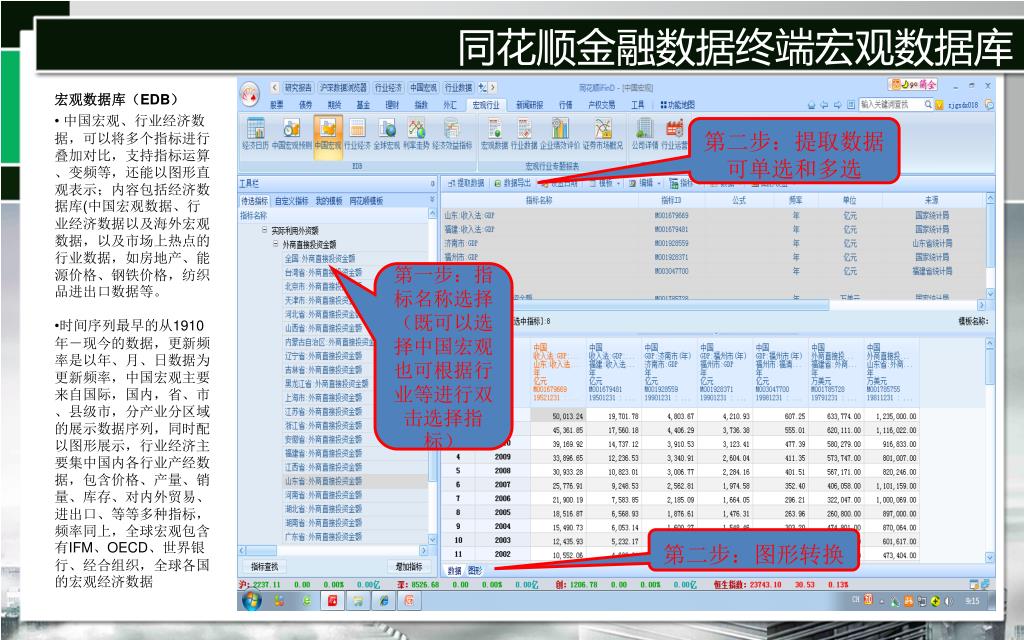
Task: Select 广东省:外商直接投资金额 in the tree
Action: click(323, 537)
